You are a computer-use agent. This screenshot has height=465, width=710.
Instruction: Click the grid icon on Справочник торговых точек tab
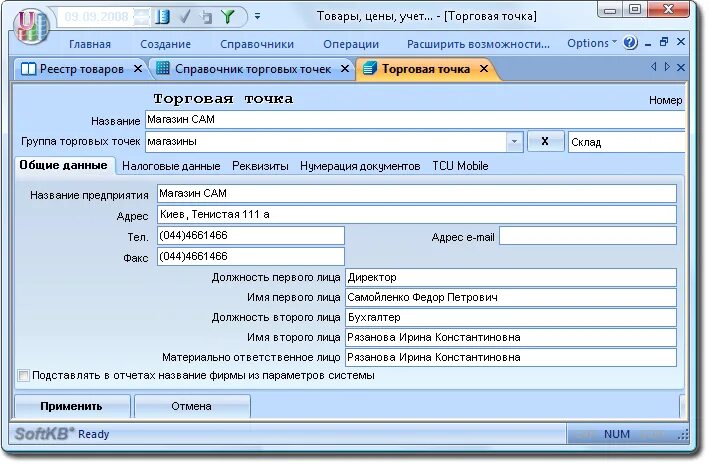tap(163, 68)
